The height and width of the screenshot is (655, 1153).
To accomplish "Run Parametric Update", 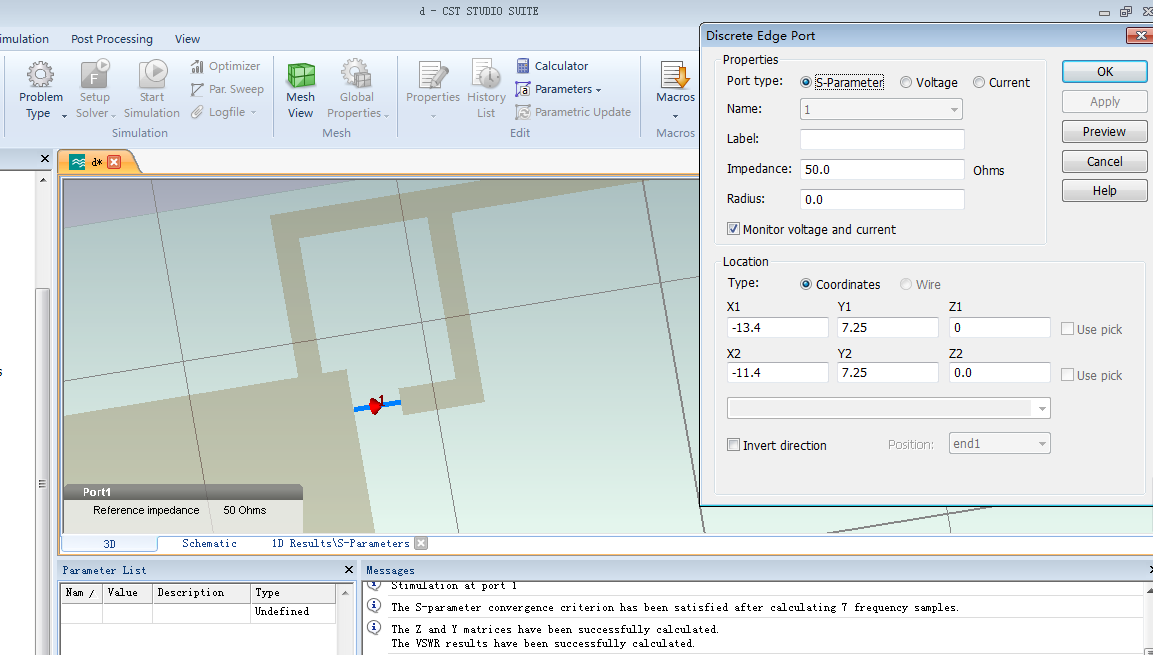I will 573,112.
